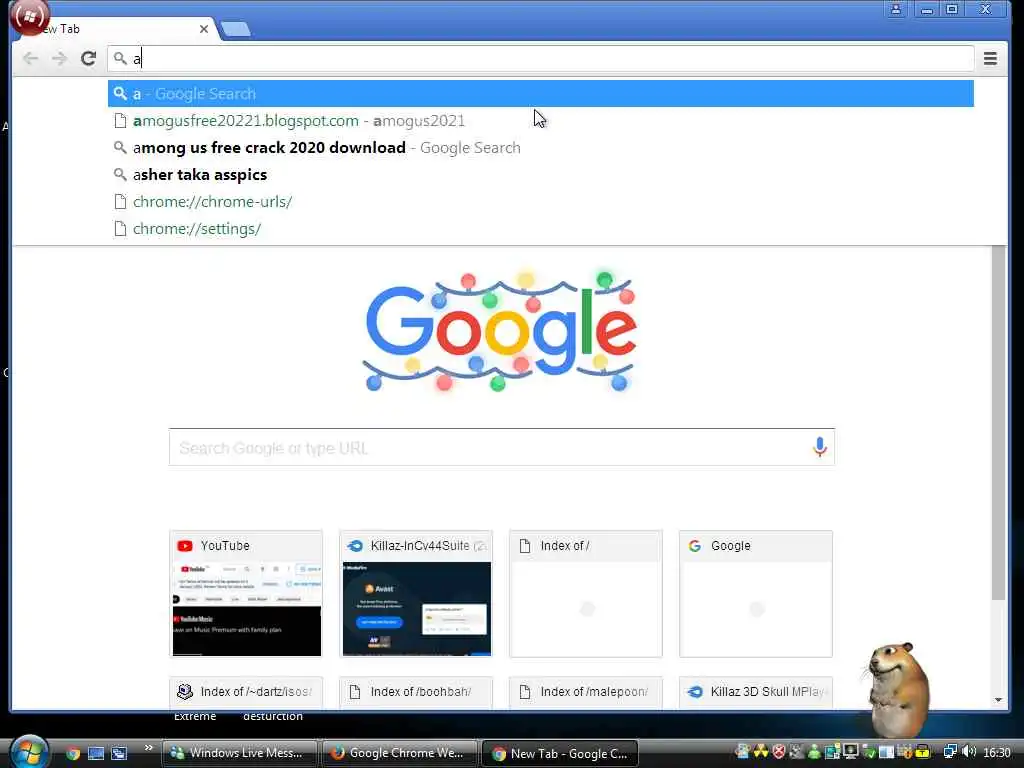Viewport: 1024px width, 768px height.
Task: Expand the Quick Launch overflow chevron
Action: (x=148, y=748)
